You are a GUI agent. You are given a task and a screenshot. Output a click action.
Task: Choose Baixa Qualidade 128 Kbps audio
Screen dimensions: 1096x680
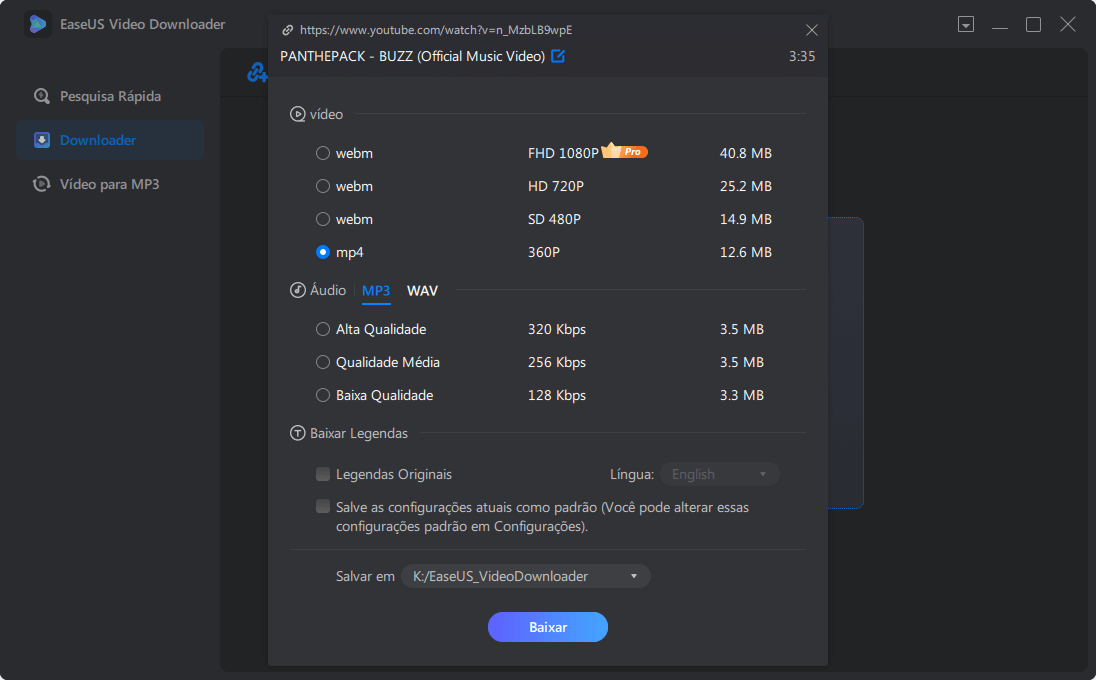[x=323, y=395]
